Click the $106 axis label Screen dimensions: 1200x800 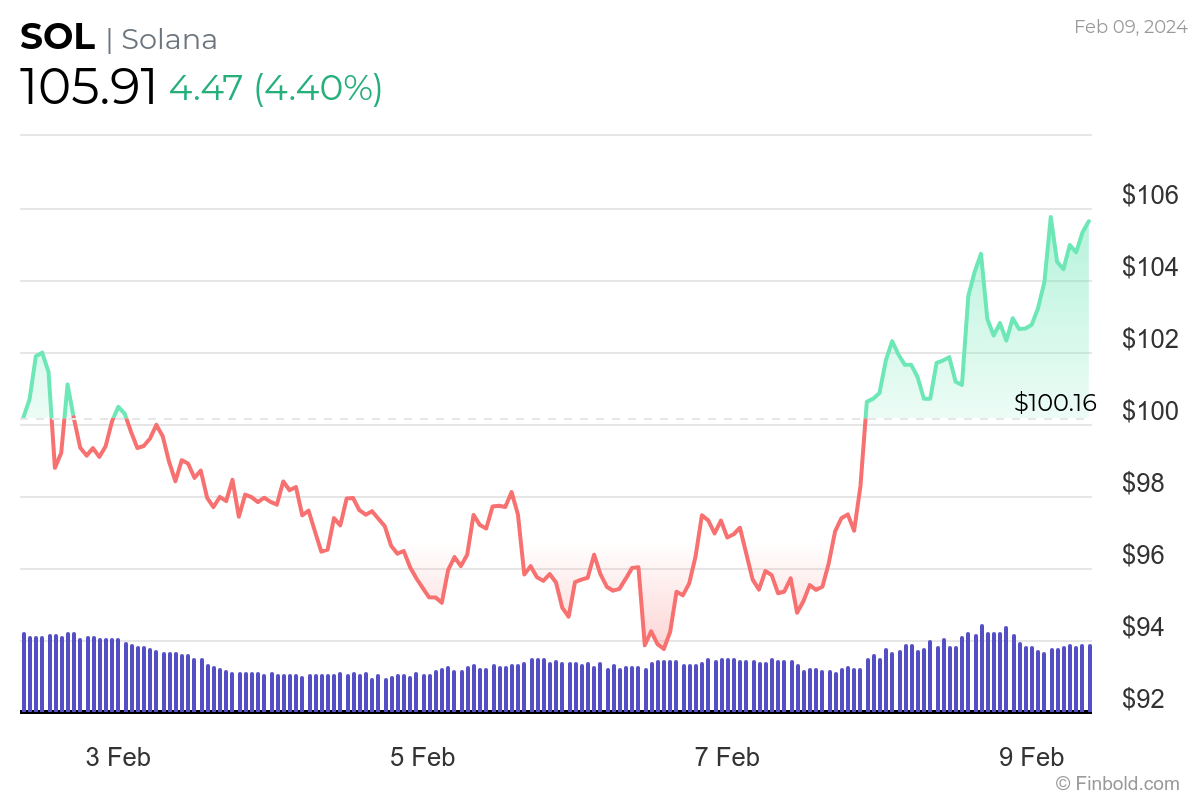pyautogui.click(x=1151, y=195)
